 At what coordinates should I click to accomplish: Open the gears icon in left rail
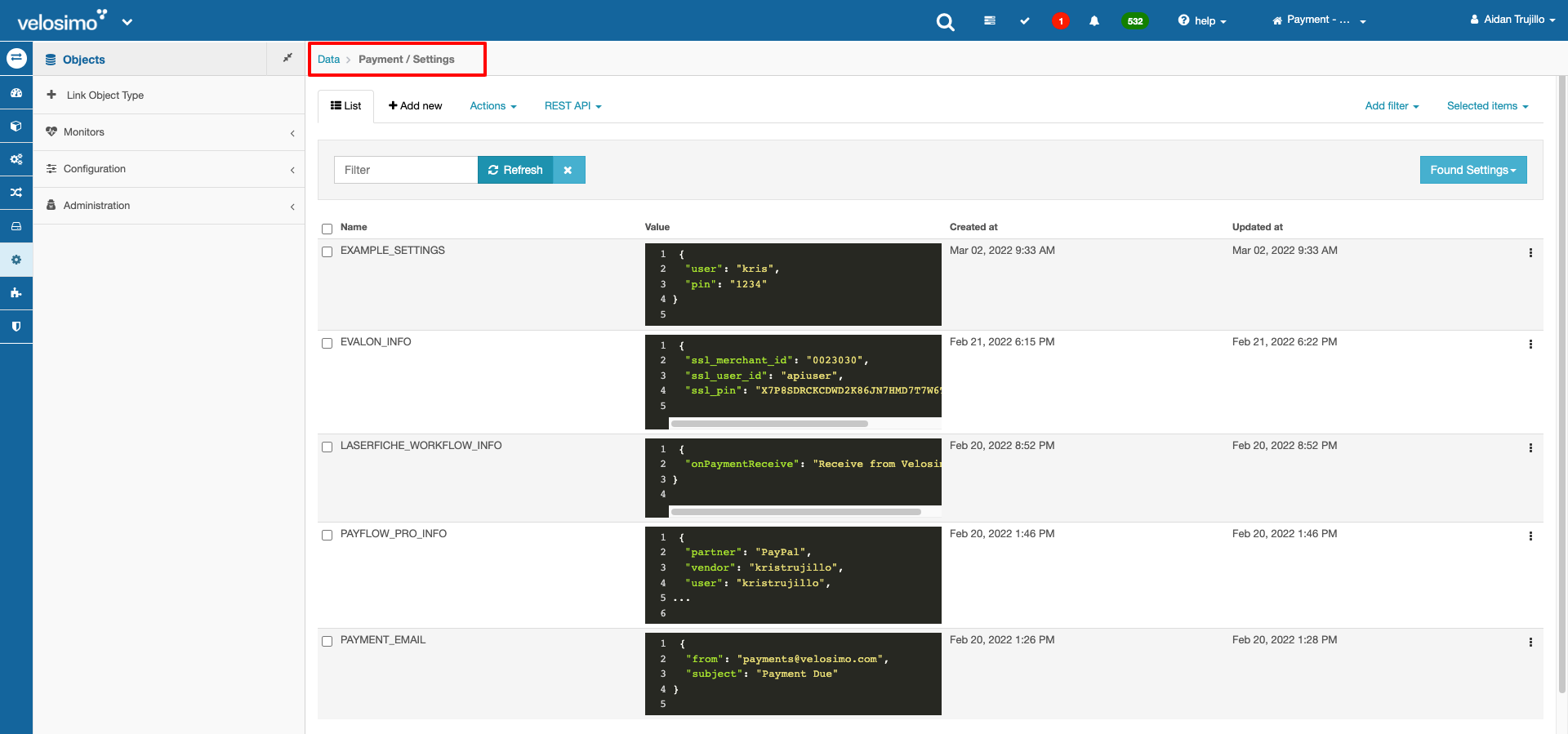16,159
